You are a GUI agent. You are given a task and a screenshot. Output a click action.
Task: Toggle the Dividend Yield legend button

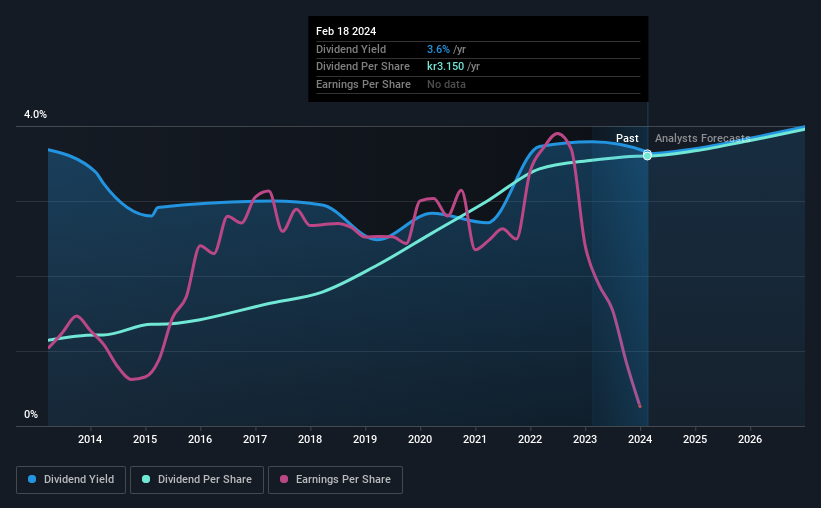(x=71, y=480)
